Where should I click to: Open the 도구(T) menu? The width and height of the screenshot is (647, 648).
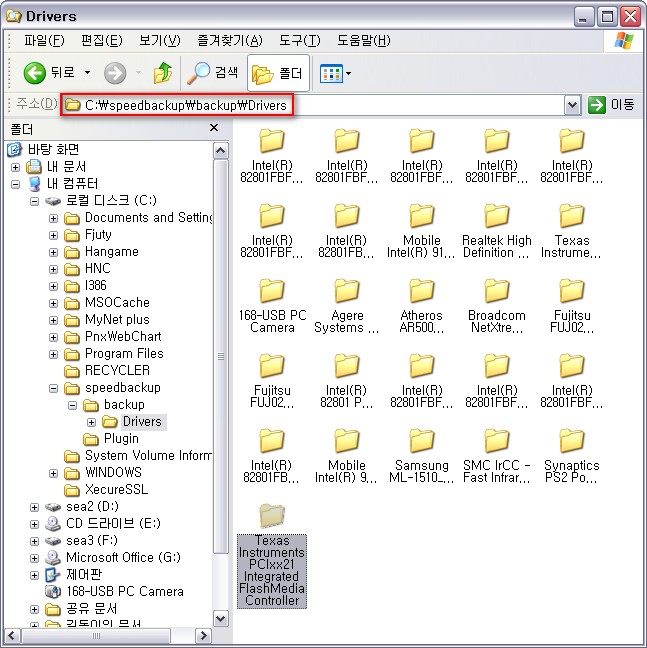(300, 40)
